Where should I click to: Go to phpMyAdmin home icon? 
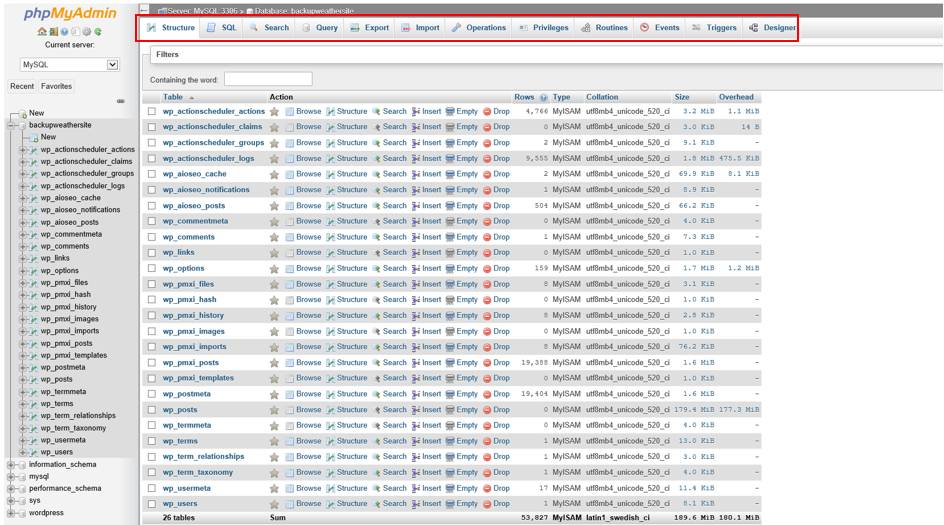[x=42, y=31]
